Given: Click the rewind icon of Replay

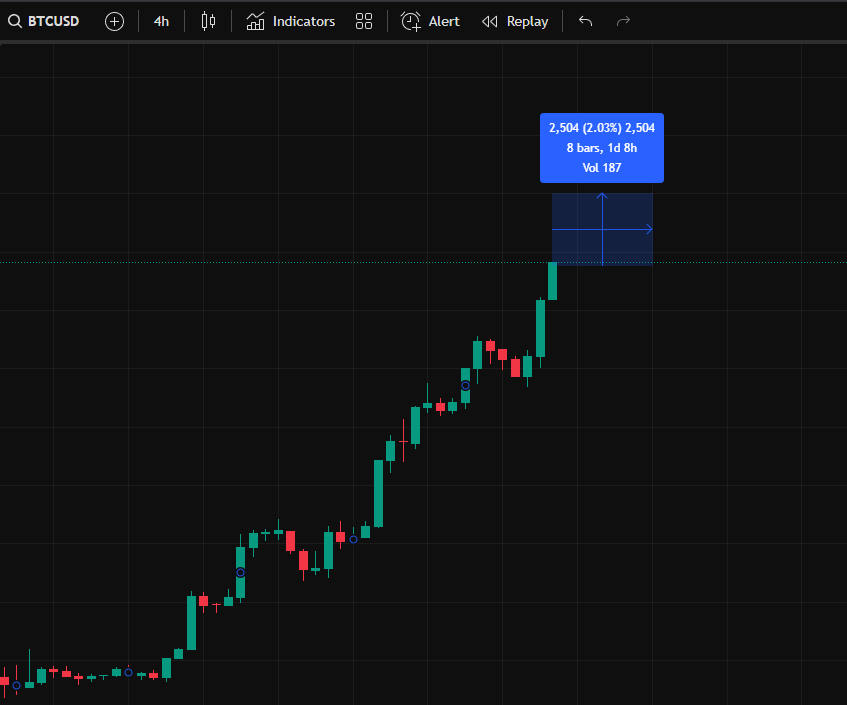Looking at the screenshot, I should click(x=489, y=22).
